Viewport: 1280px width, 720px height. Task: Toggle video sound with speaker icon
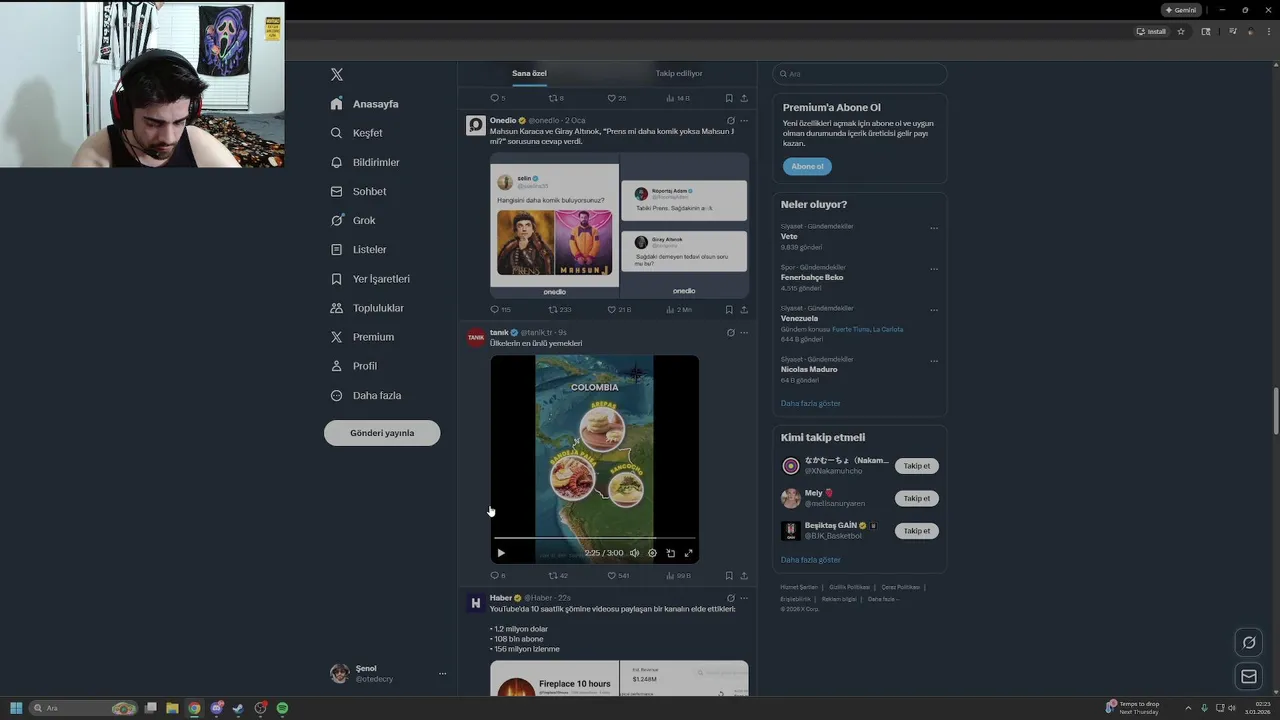pyautogui.click(x=634, y=553)
